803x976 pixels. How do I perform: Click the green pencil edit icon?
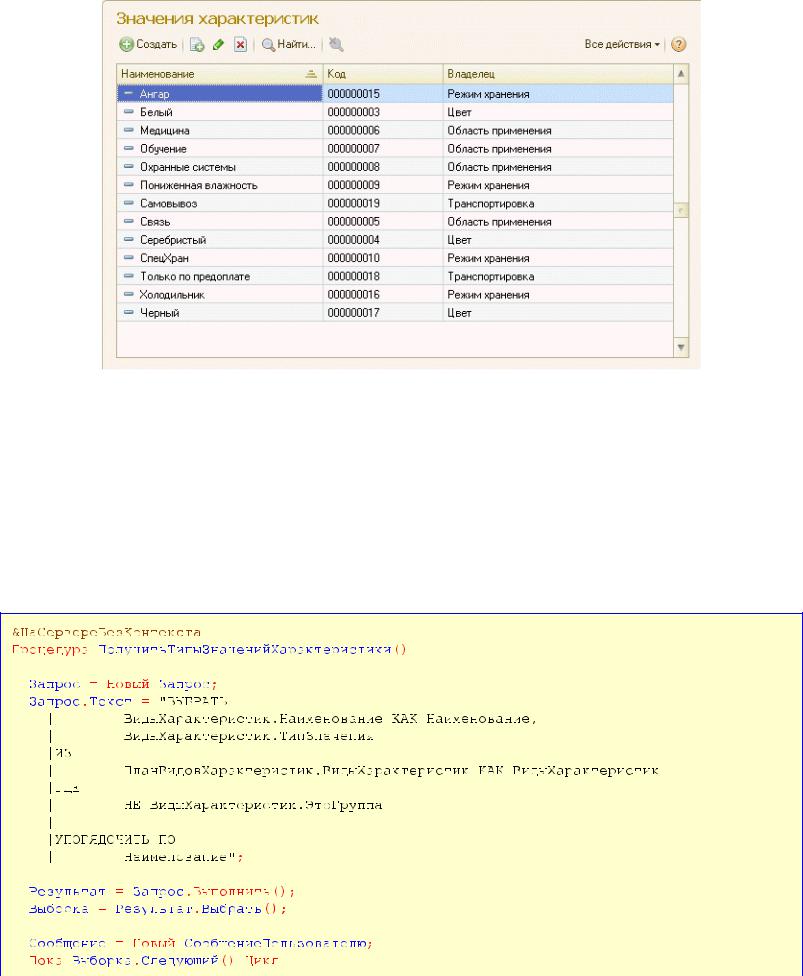pos(218,44)
